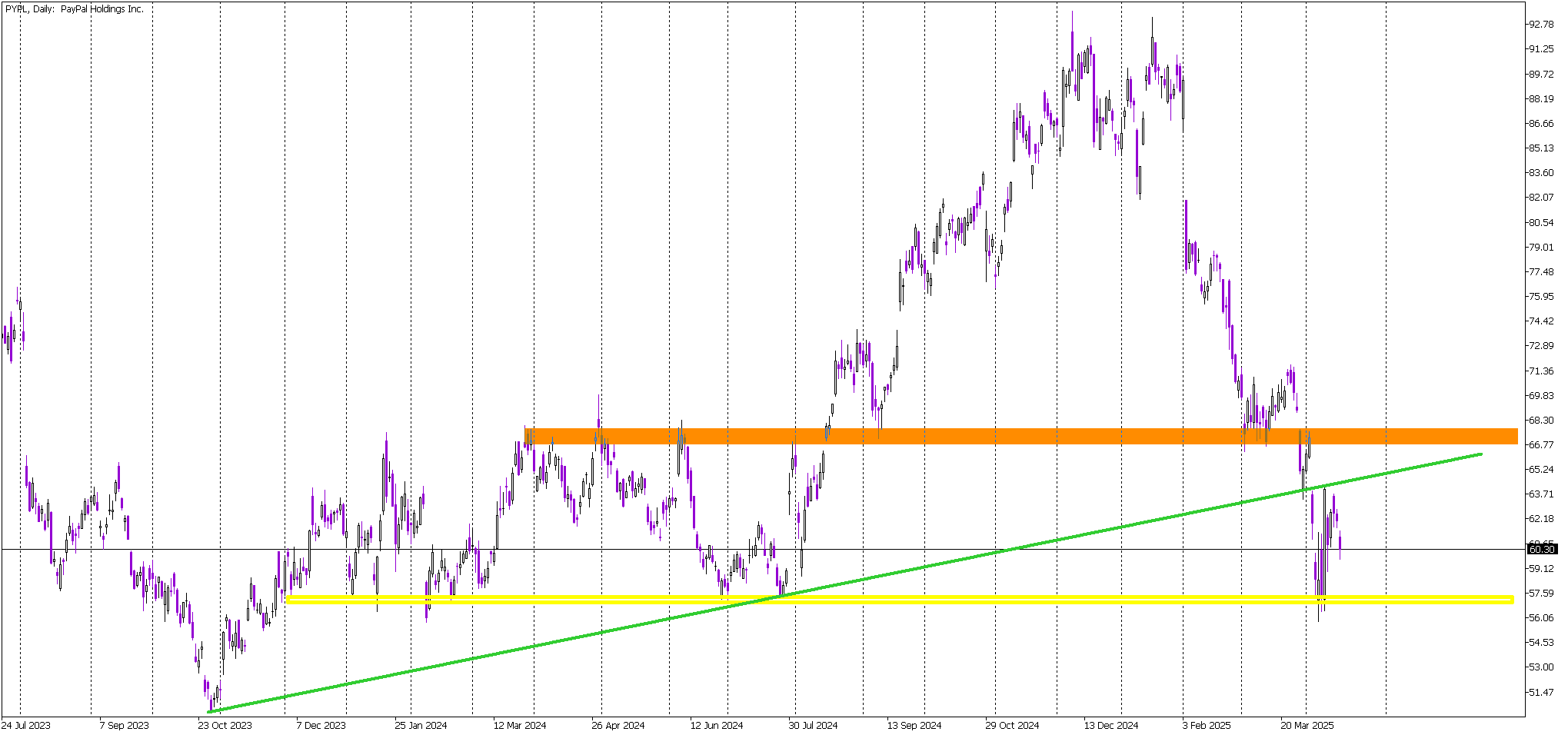Click the 3 Feb 2025 date label
Image resolution: width=1568 pixels, height=735 pixels.
coord(1207,725)
